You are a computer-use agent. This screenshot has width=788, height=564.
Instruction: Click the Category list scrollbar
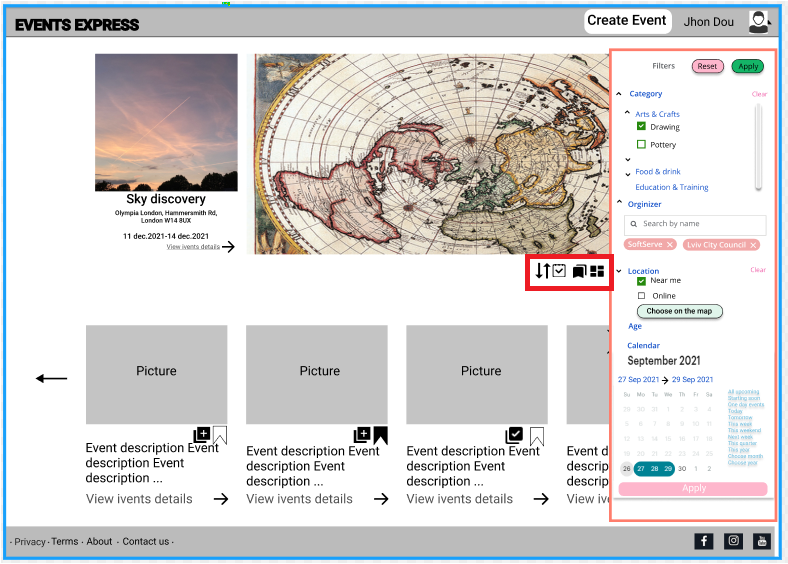[758, 147]
